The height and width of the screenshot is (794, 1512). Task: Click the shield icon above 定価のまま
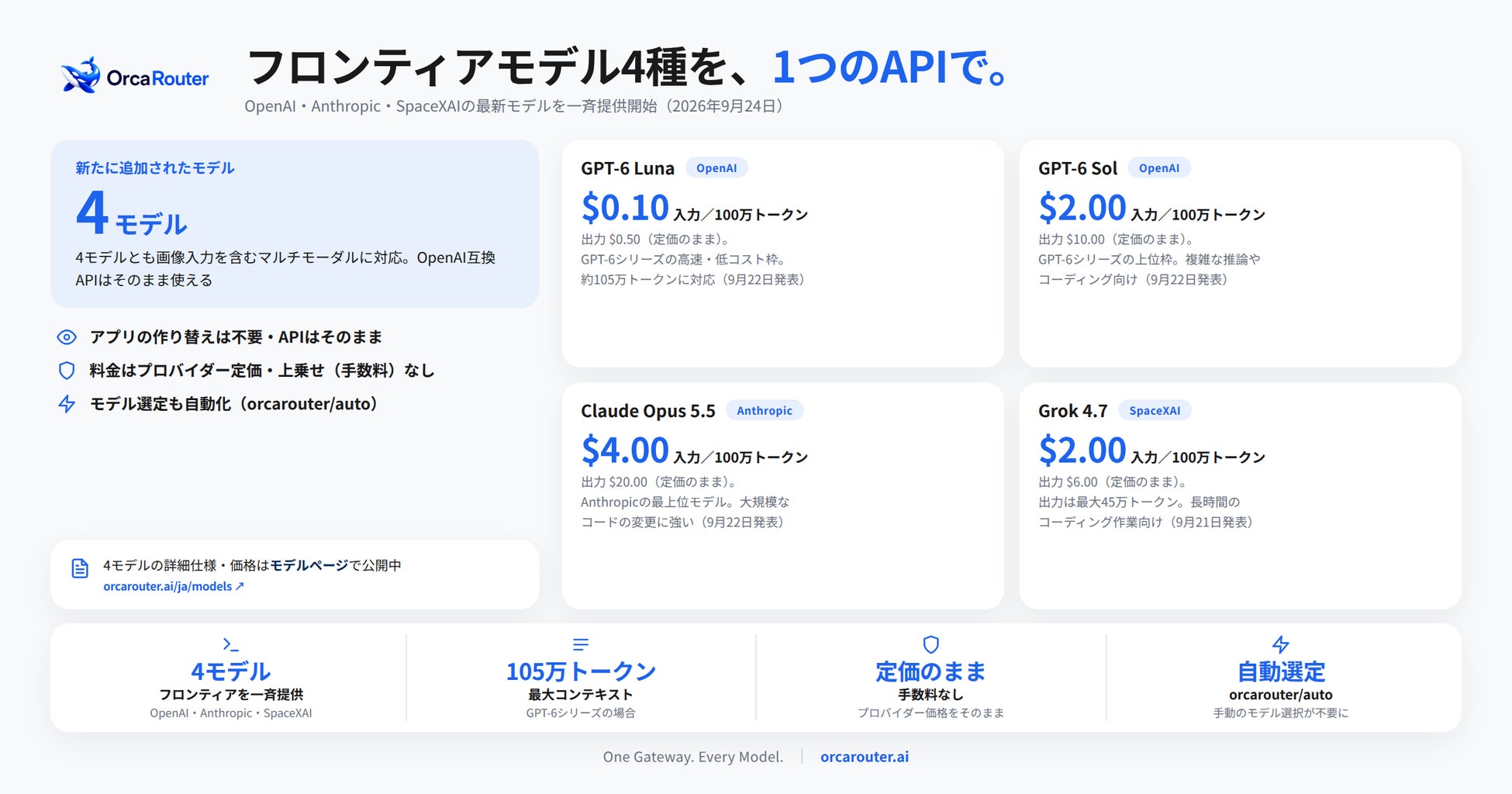point(931,644)
